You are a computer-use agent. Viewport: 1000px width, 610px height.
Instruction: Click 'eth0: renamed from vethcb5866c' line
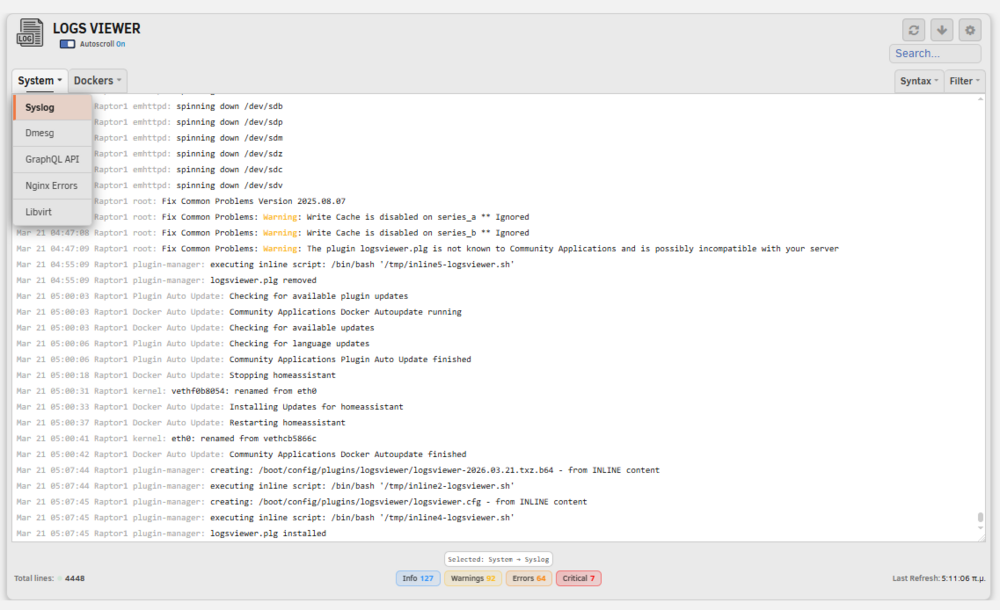tap(166, 438)
